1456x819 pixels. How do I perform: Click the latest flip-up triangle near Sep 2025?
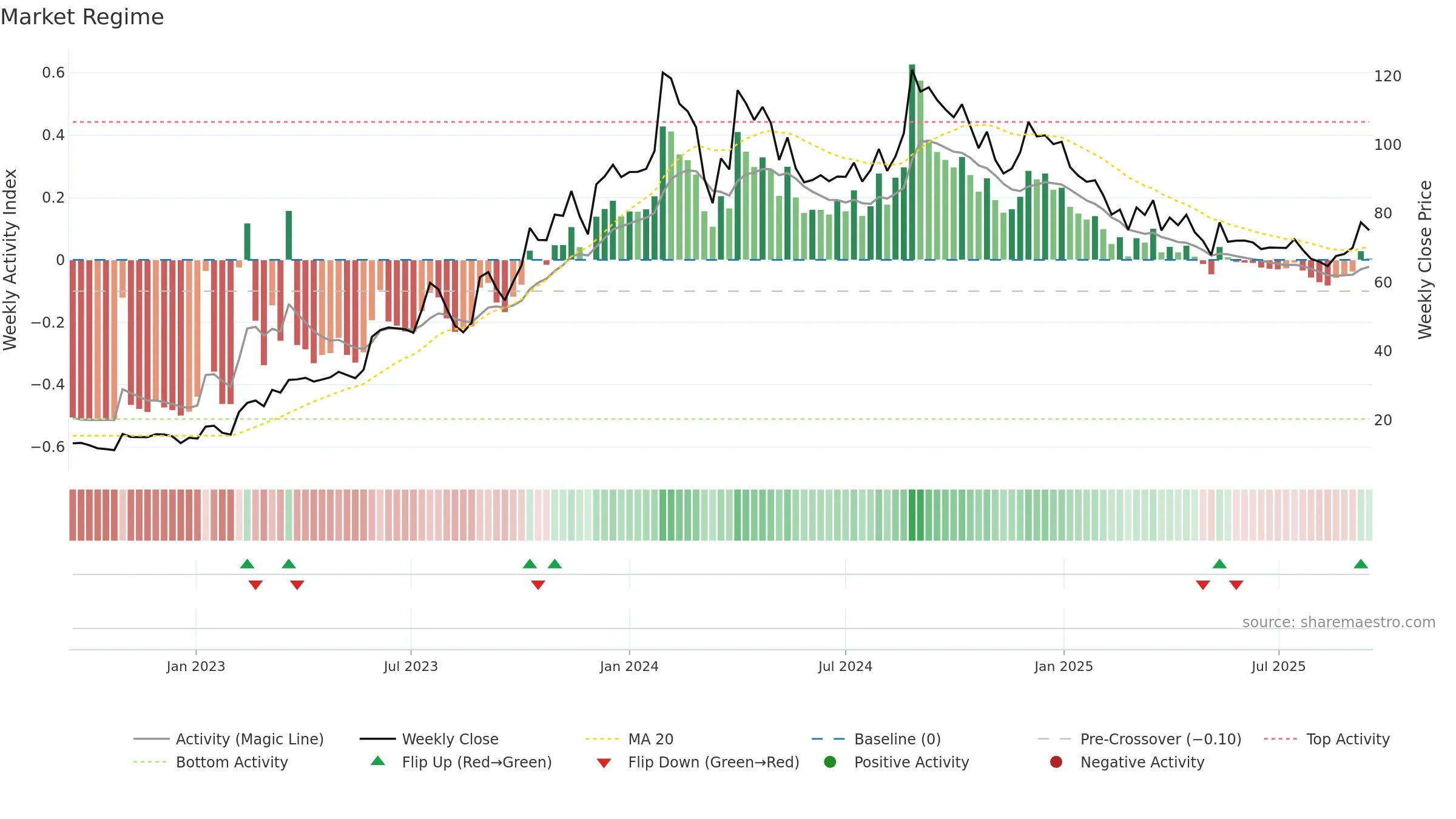[1361, 564]
